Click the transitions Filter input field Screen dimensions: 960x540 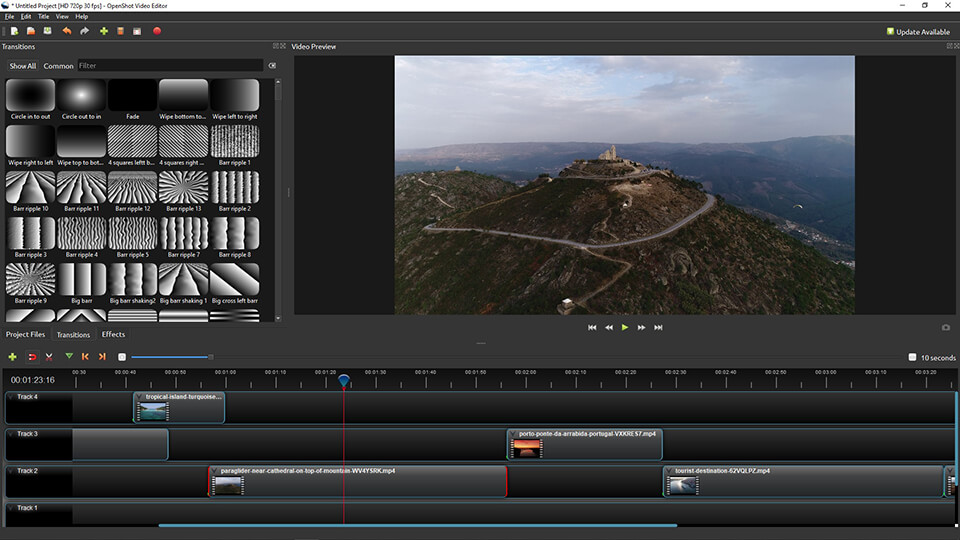(170, 66)
